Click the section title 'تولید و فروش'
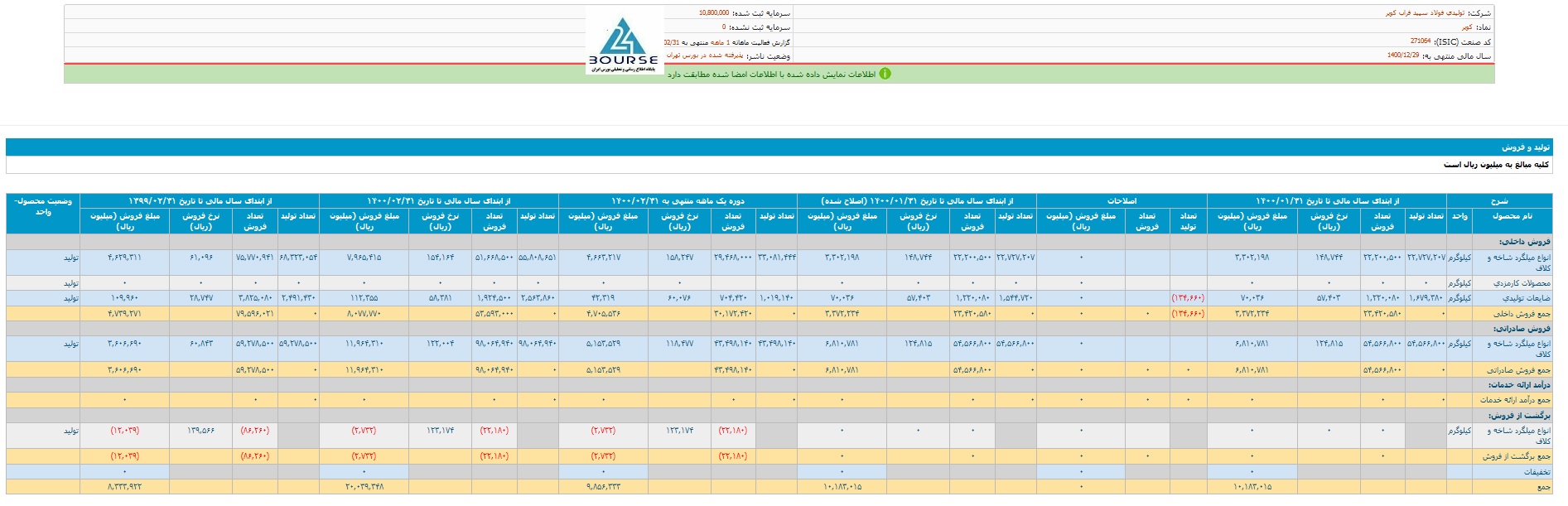 tap(1527, 147)
